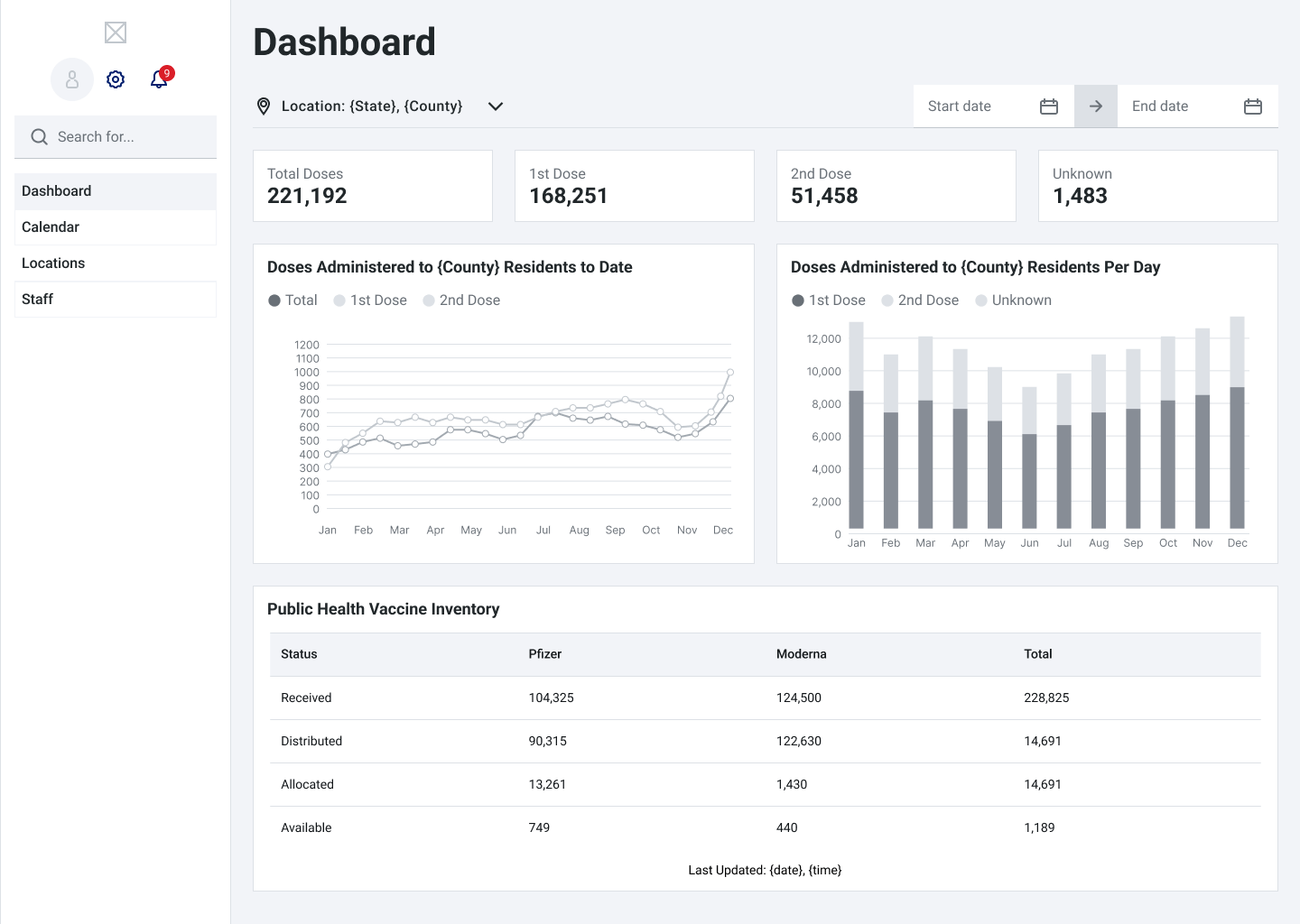Viewport: 1300px width, 924px height.
Task: Click the arrow between date fields
Action: (1095, 106)
